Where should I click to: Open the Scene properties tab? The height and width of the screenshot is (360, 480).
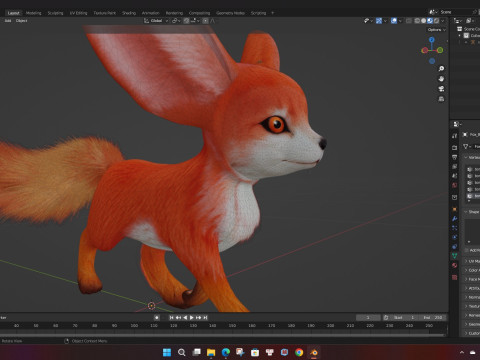[x=454, y=175]
